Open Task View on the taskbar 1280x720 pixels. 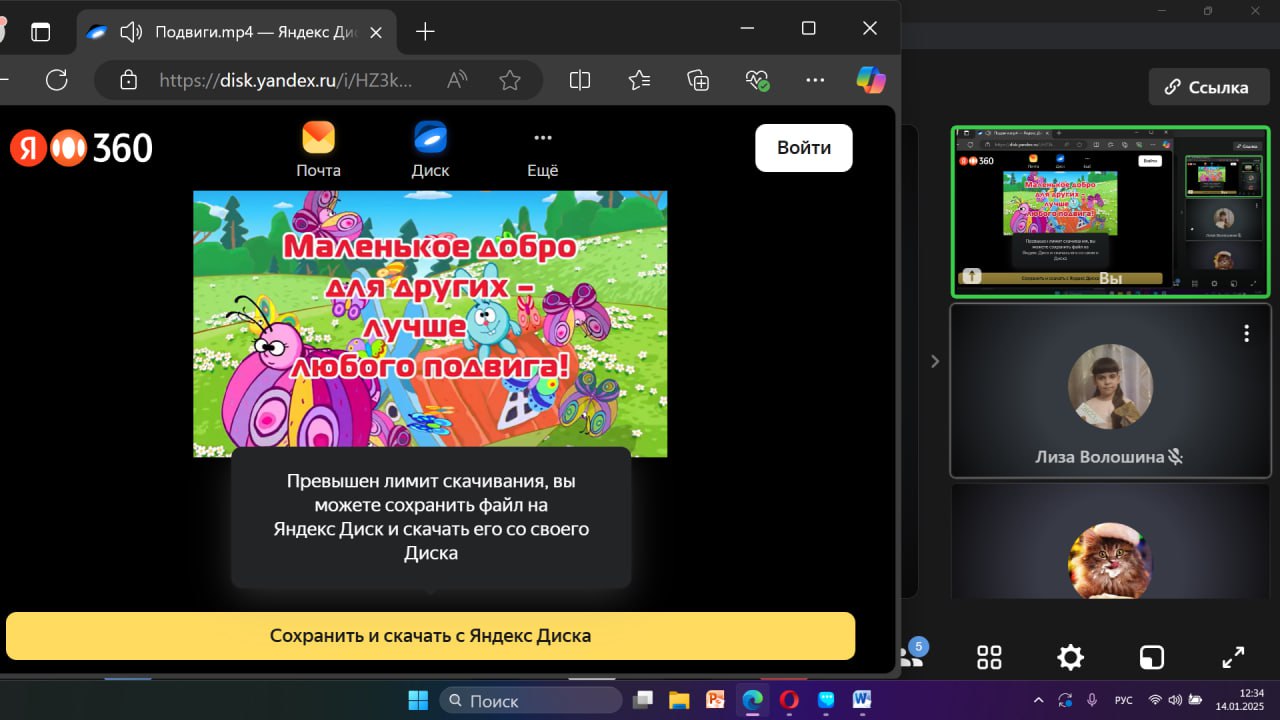643,700
